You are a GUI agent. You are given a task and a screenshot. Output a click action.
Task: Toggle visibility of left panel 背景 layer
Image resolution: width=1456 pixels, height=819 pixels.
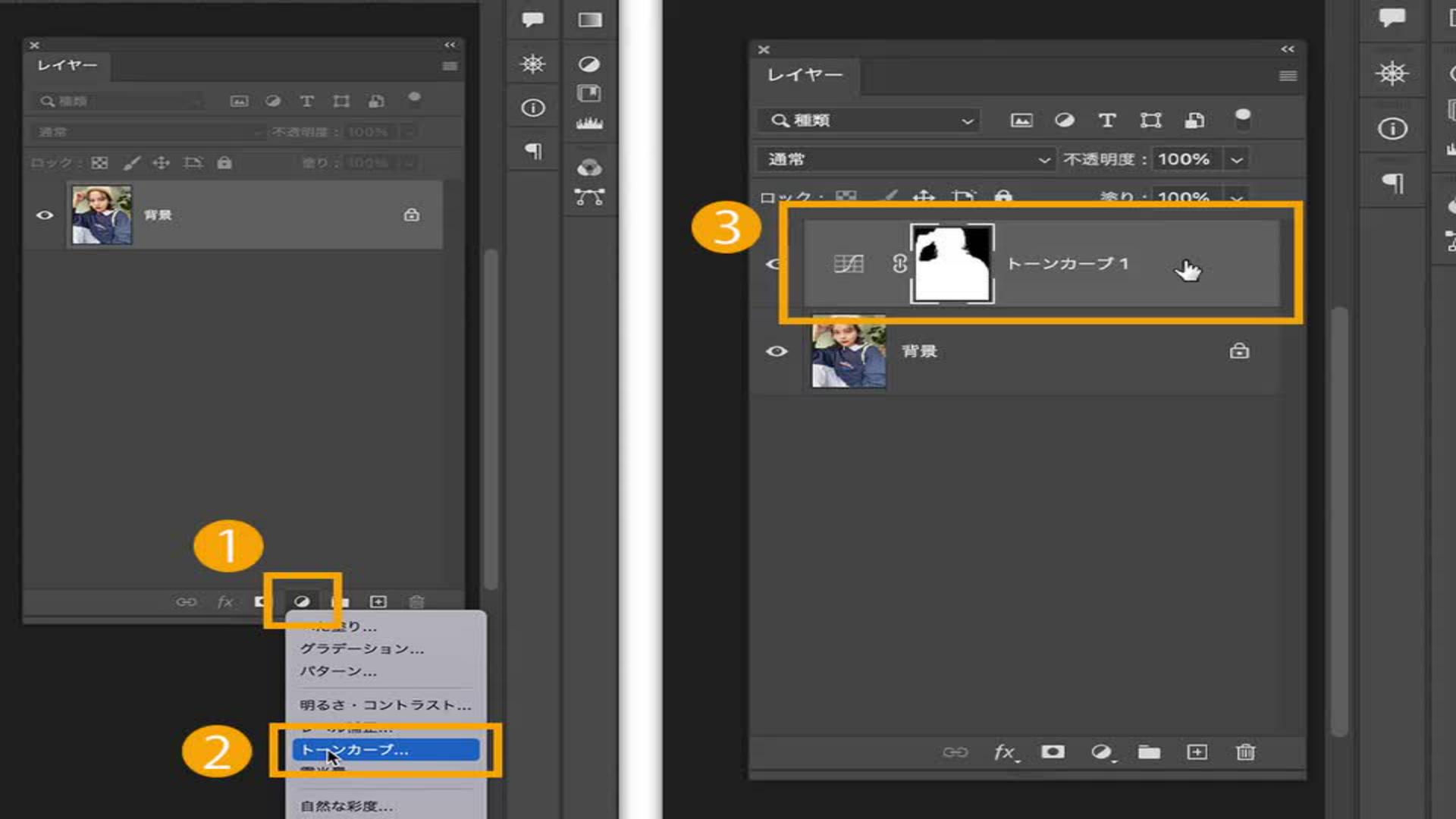[x=45, y=215]
